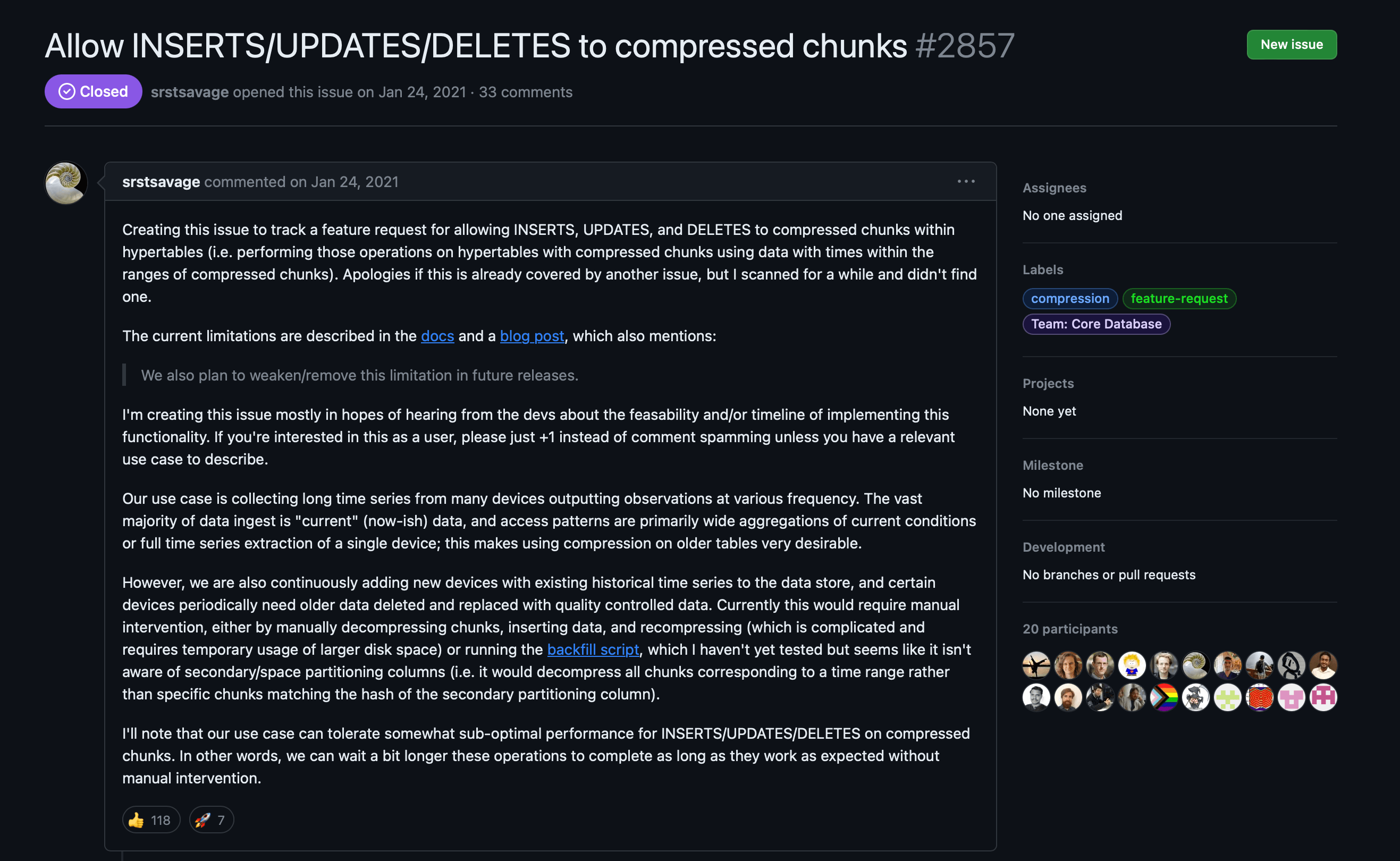Open the blog post link
Viewport: 1400px width, 861px height.
532,336
